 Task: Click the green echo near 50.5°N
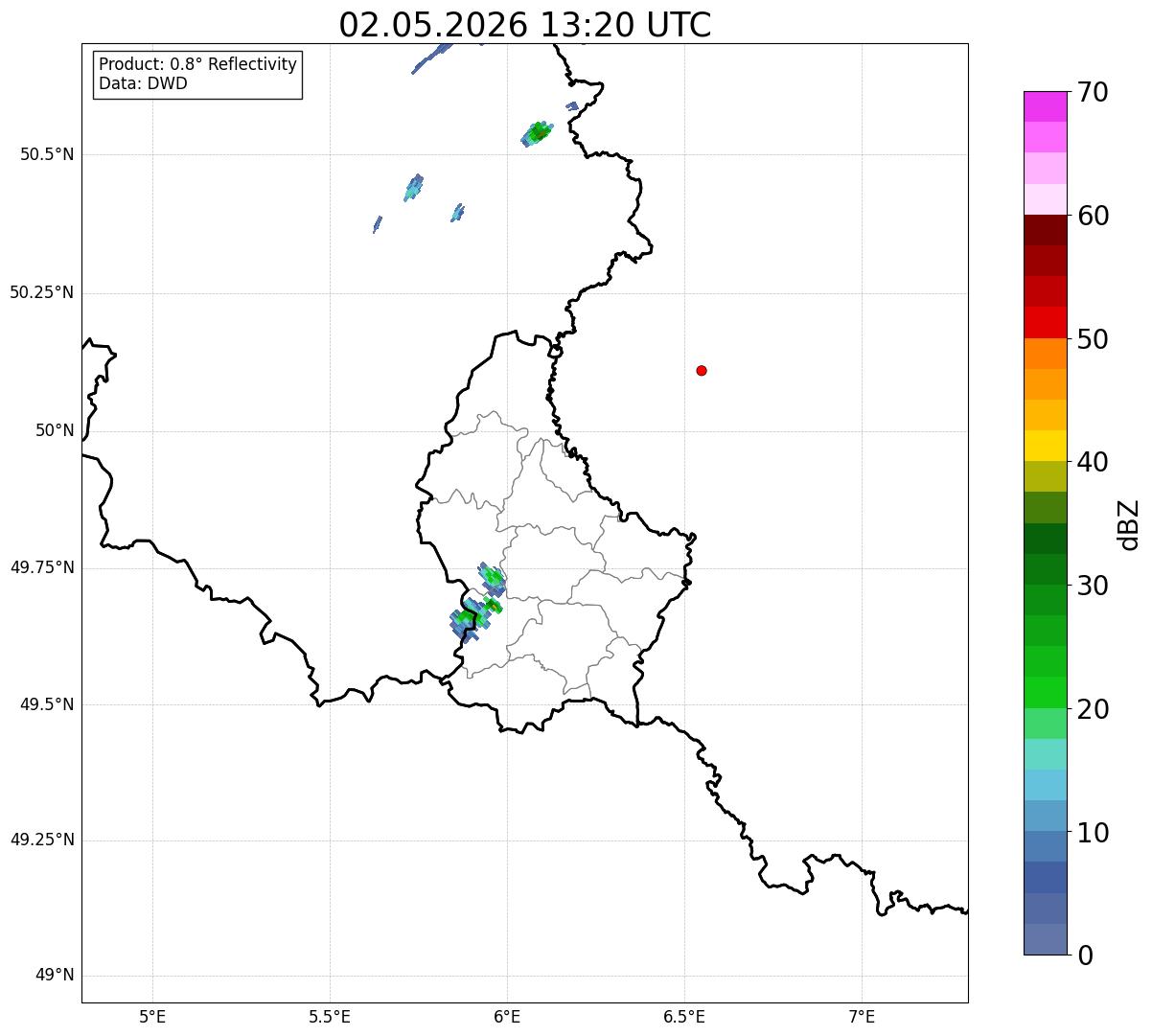[x=537, y=133]
